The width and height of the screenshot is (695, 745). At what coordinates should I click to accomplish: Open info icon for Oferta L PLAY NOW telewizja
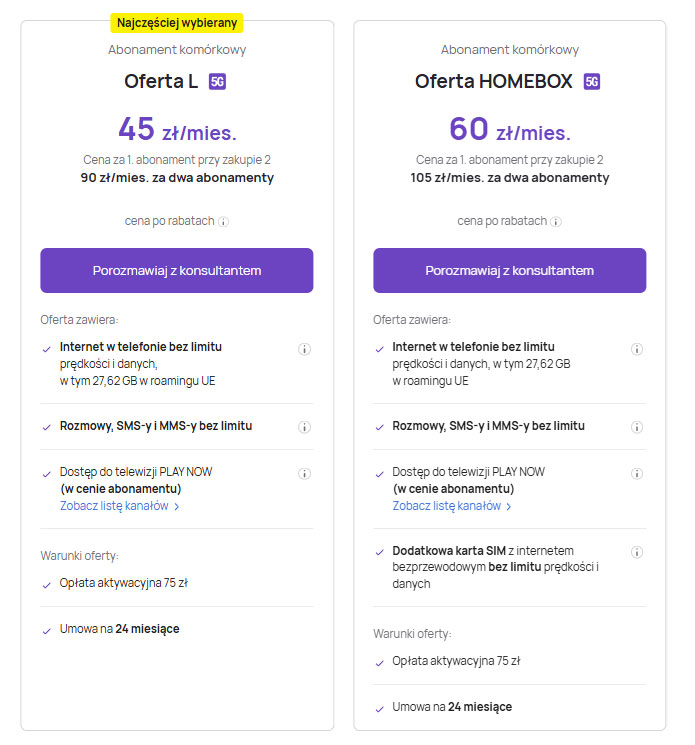coord(304,474)
